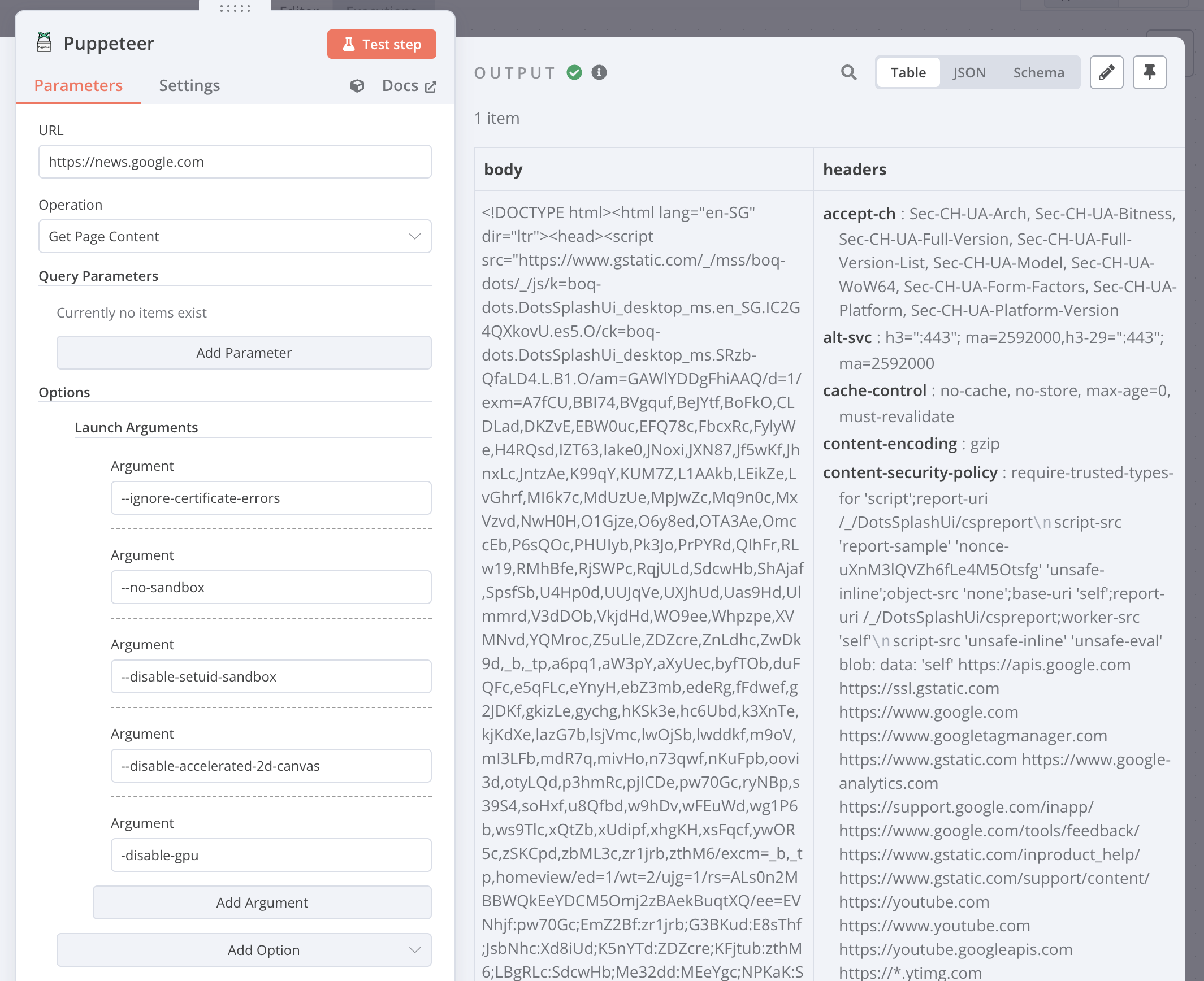This screenshot has width=1204, height=981.
Task: Click the edit output pencil icon
Action: (1106, 72)
